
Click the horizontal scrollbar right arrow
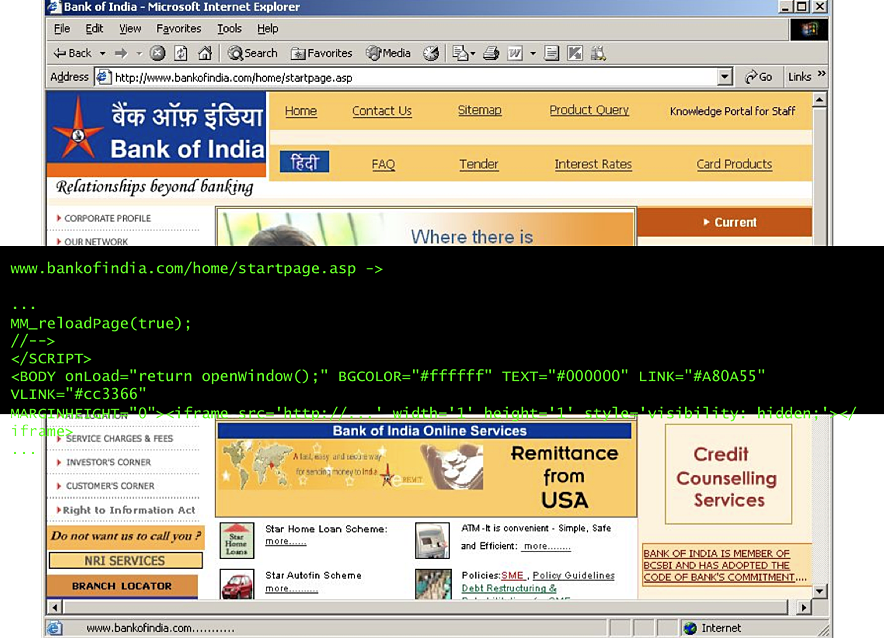point(804,608)
